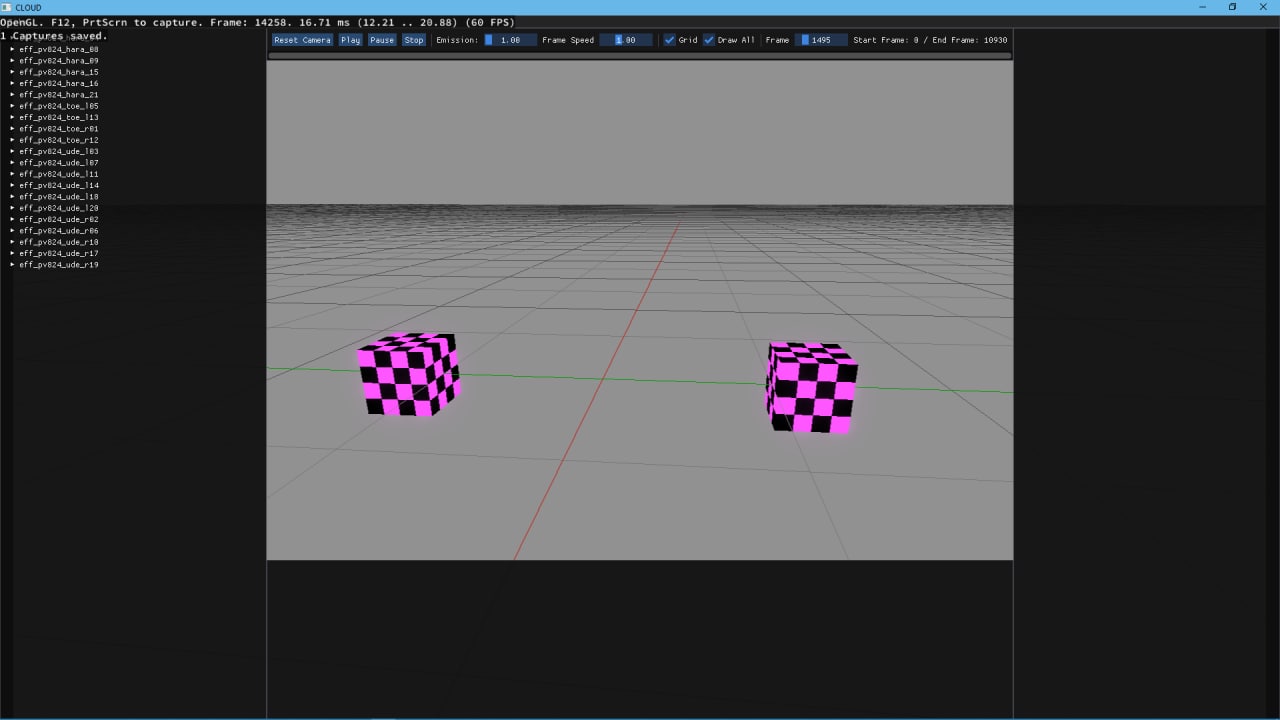
Task: Click the Frame slider showing 1495
Action: pos(821,40)
